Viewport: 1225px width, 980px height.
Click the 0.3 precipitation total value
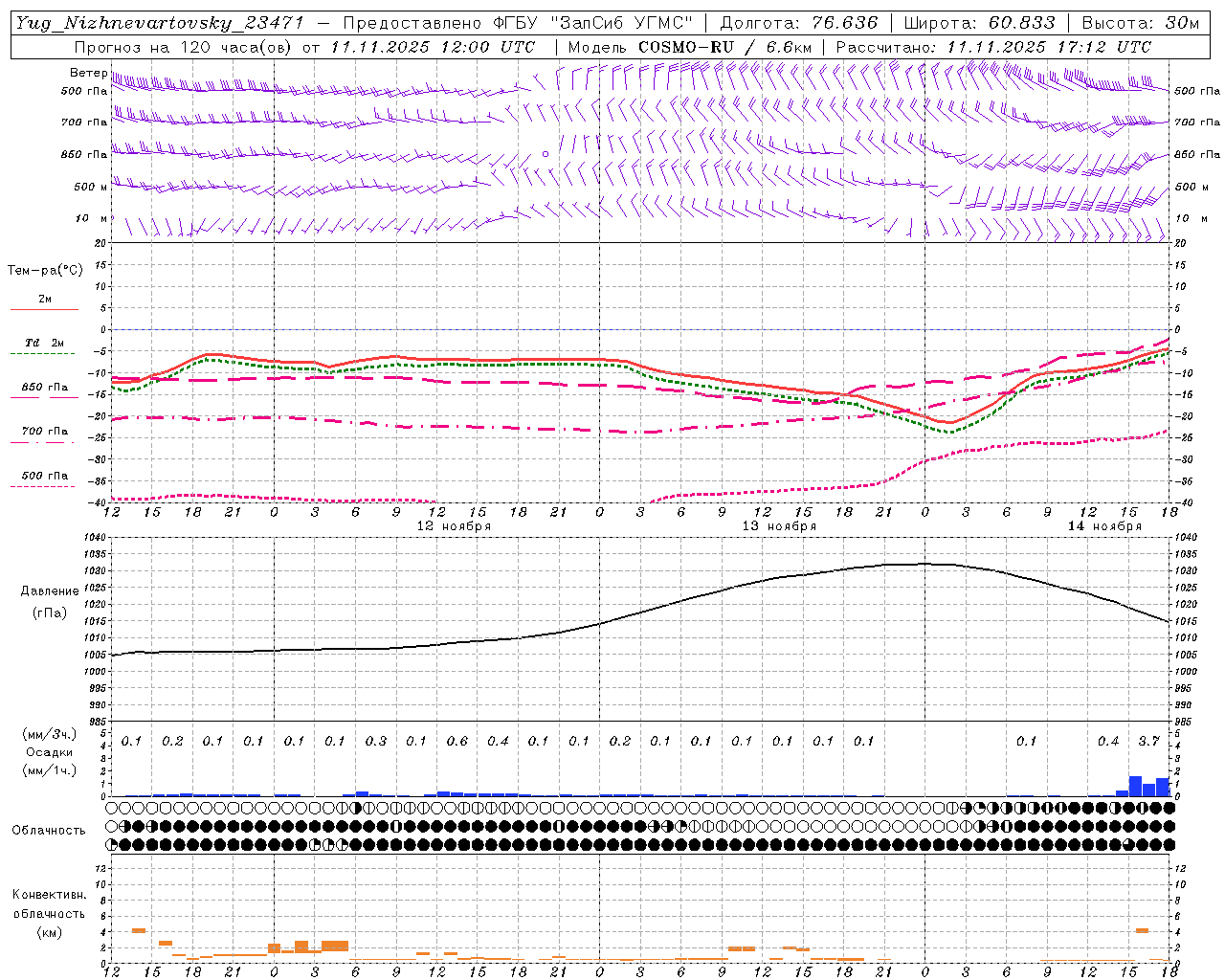(376, 741)
